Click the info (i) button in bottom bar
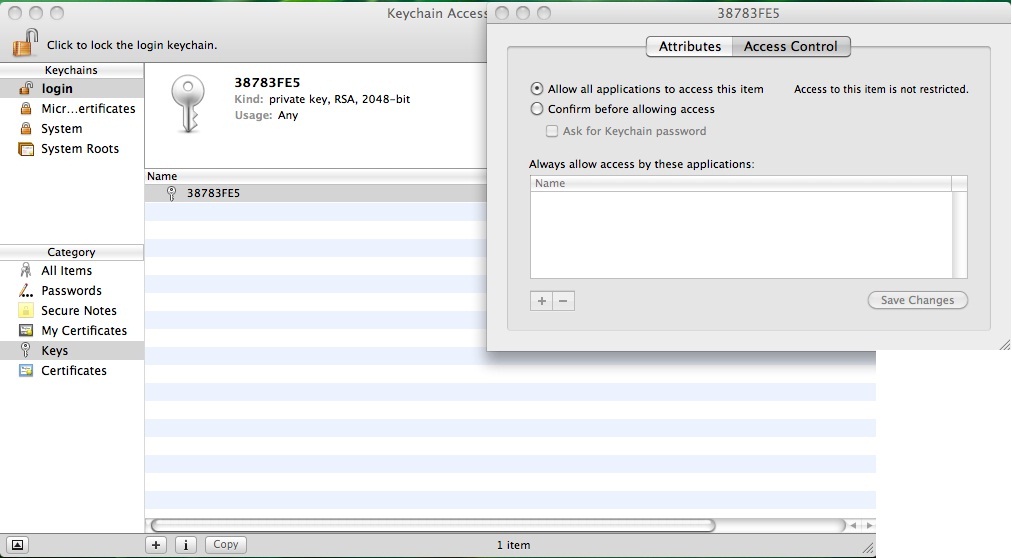This screenshot has height=558, width=1012. 186,545
